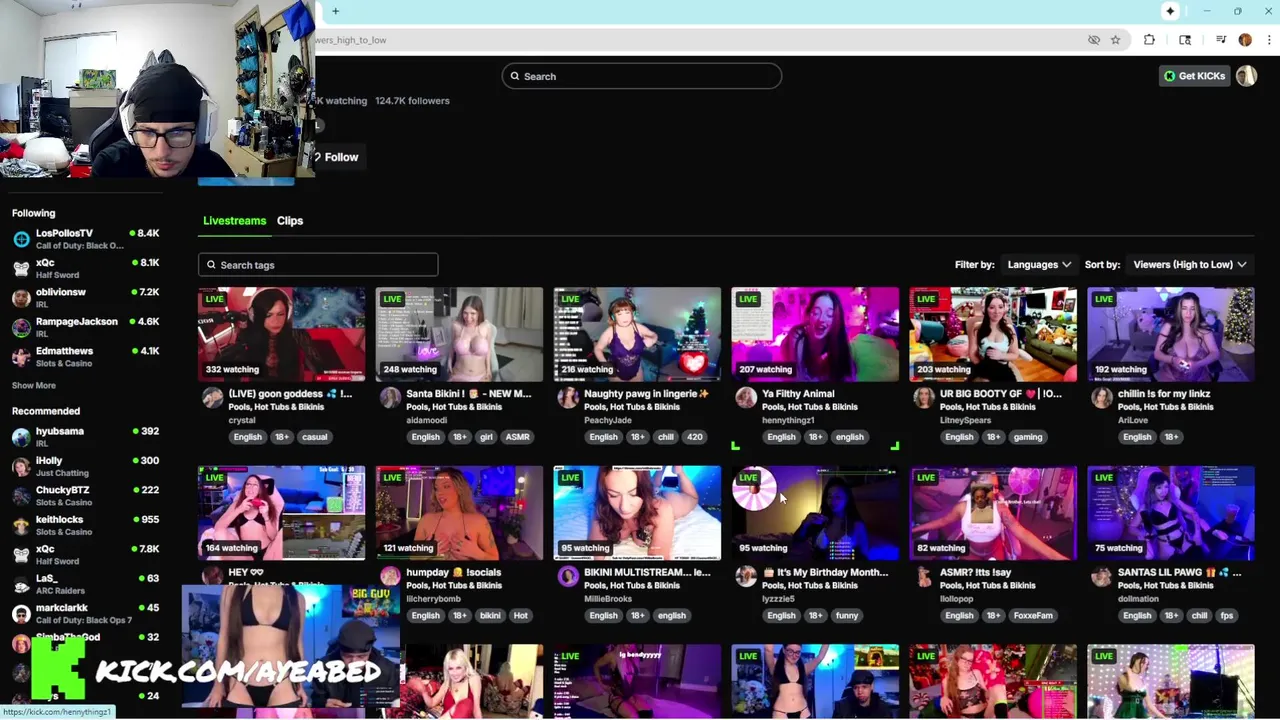Open the SANTAS LIL PAWG stream title

pos(1179,573)
